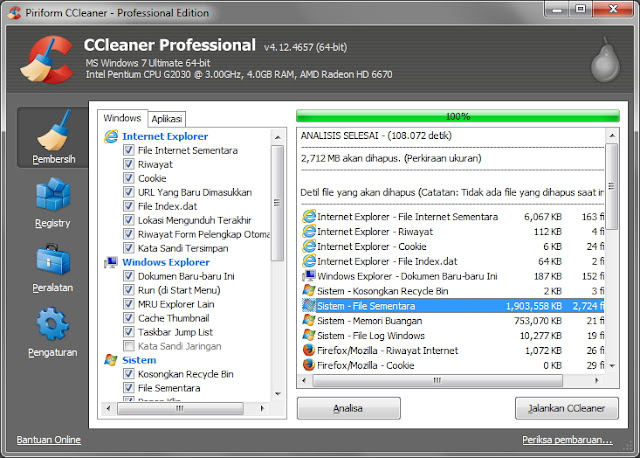Screen dimensions: 640x458
Task: Toggle the Cookie checkbox under Internet Explorer
Action: click(x=129, y=178)
